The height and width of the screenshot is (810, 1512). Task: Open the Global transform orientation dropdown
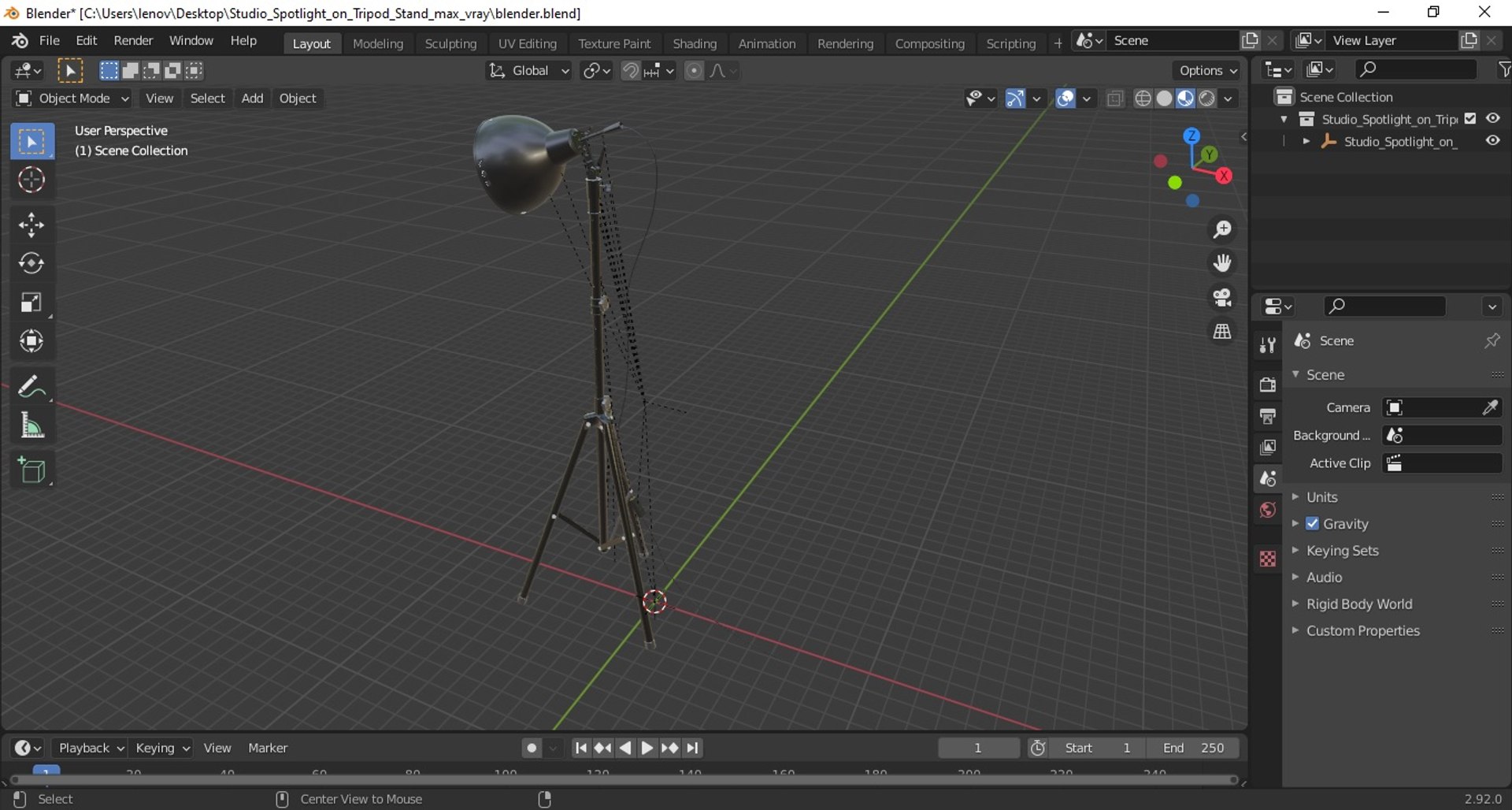(x=528, y=71)
